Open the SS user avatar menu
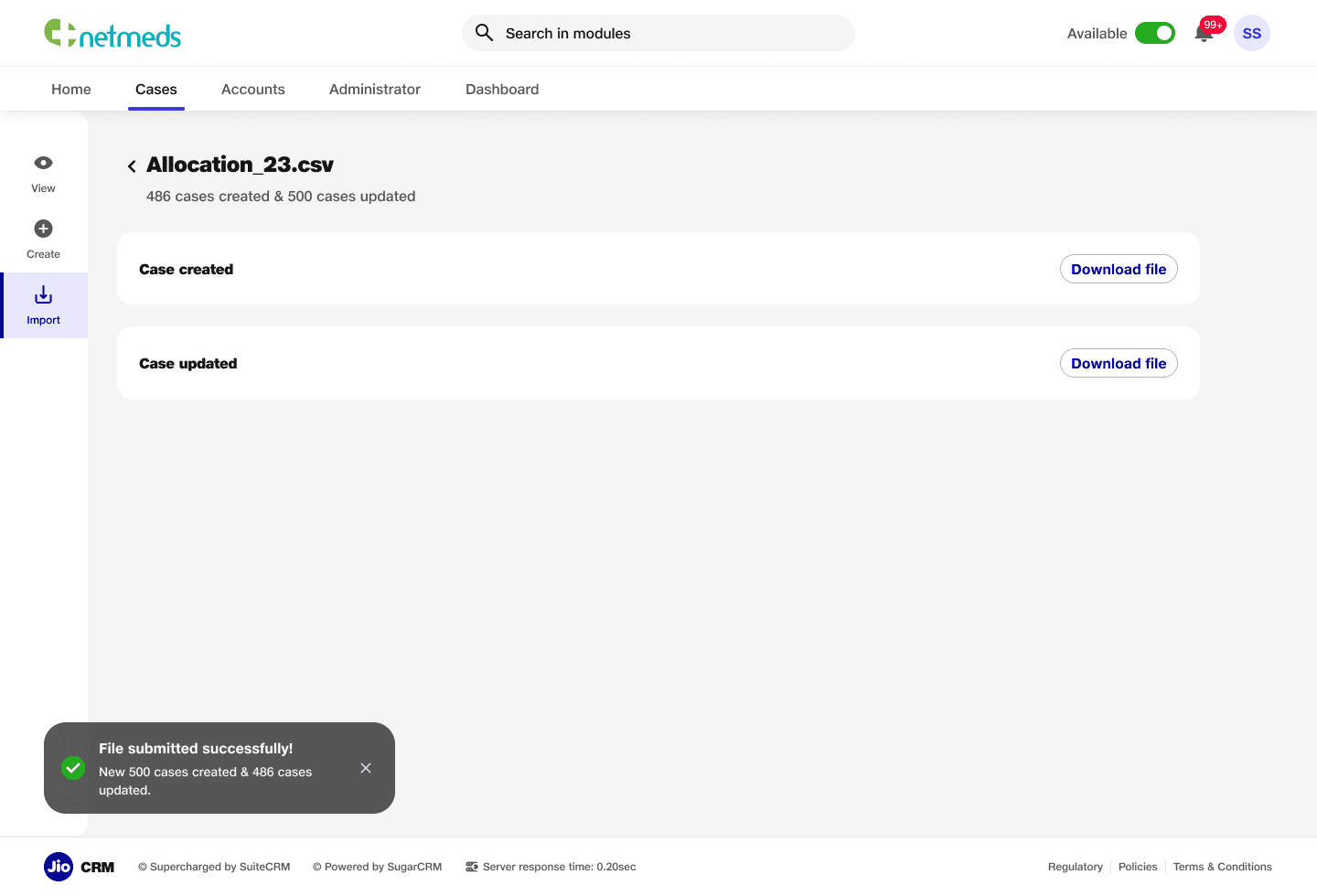 (x=1252, y=33)
